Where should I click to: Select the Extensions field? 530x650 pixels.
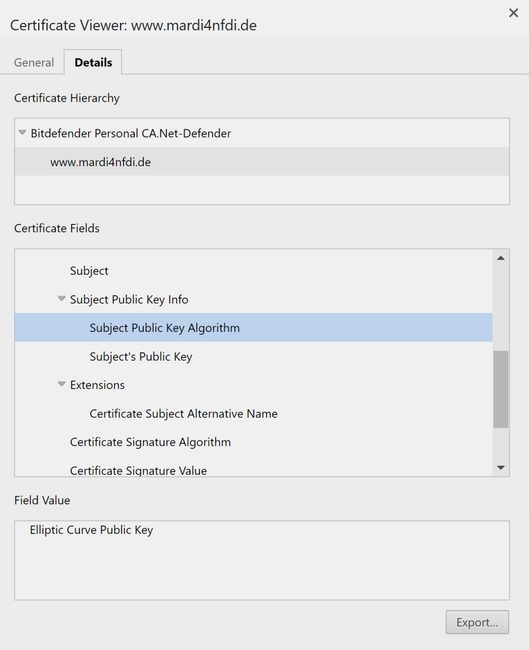[97, 385]
